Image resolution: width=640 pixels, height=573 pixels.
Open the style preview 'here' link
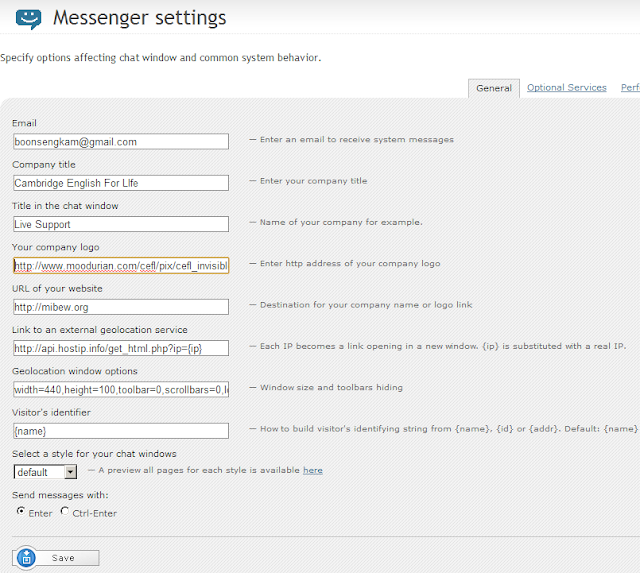point(313,471)
